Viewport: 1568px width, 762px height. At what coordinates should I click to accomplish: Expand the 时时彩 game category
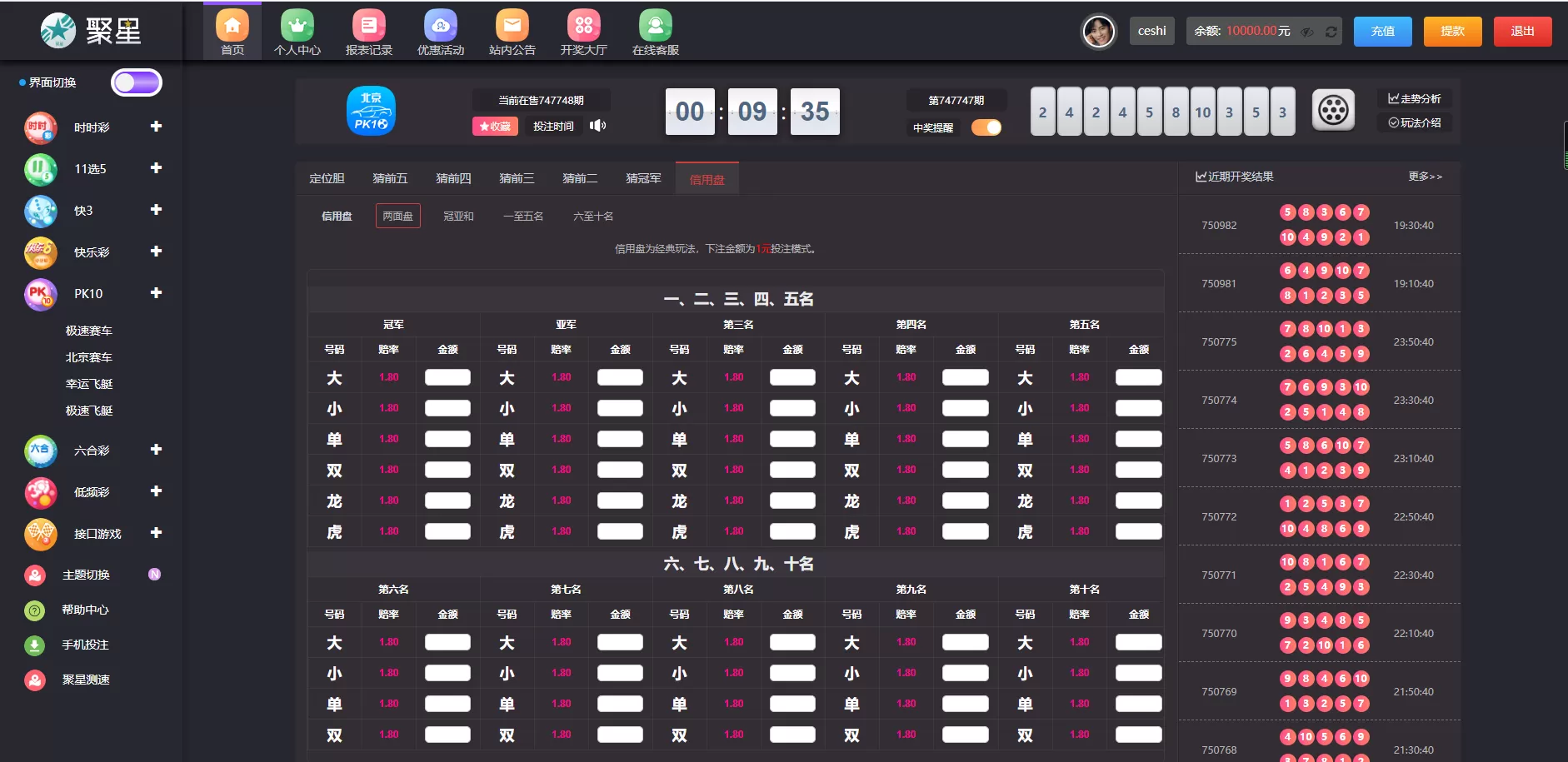coord(155,127)
